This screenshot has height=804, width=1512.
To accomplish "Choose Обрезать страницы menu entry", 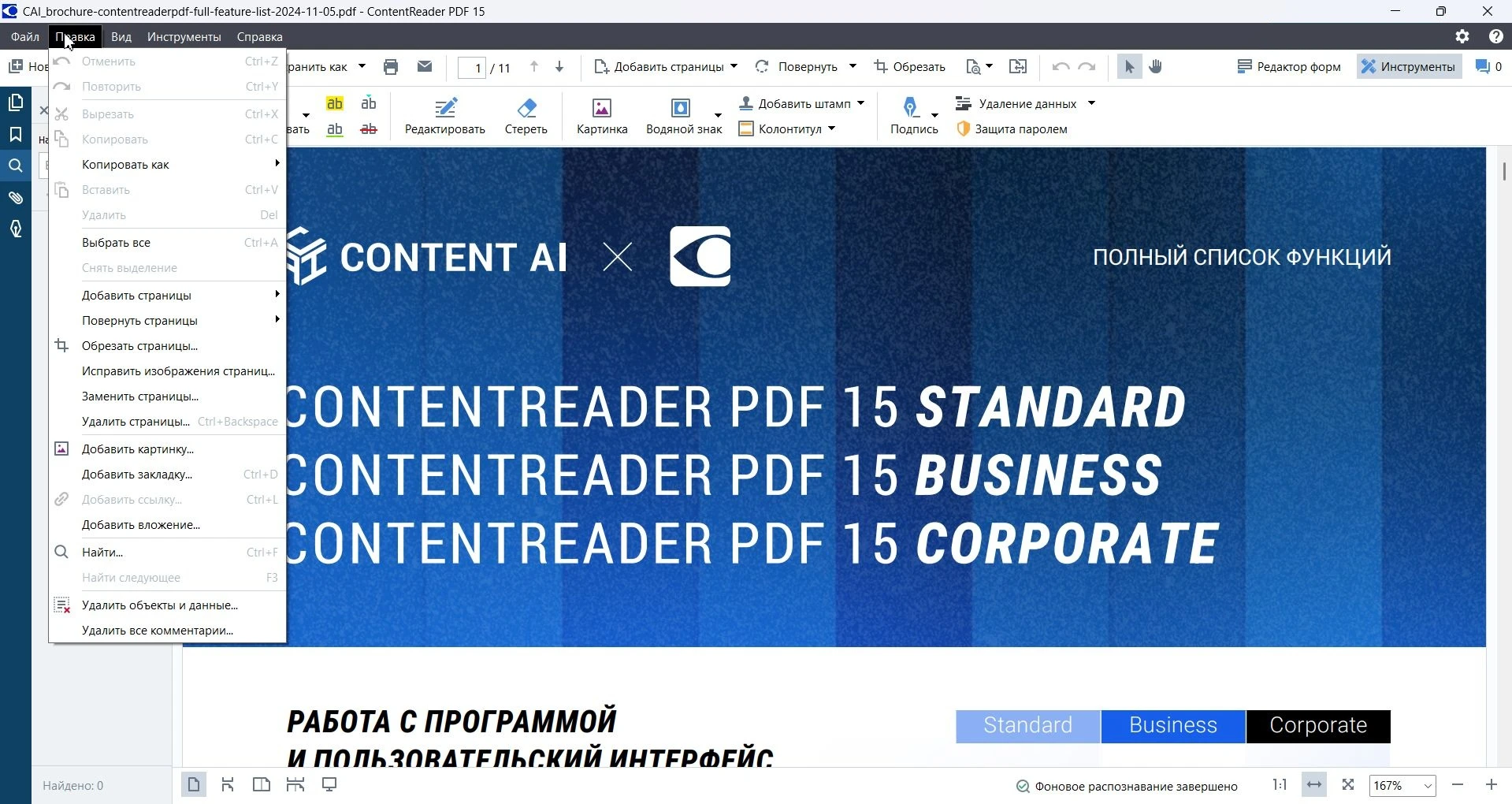I will tap(167, 346).
